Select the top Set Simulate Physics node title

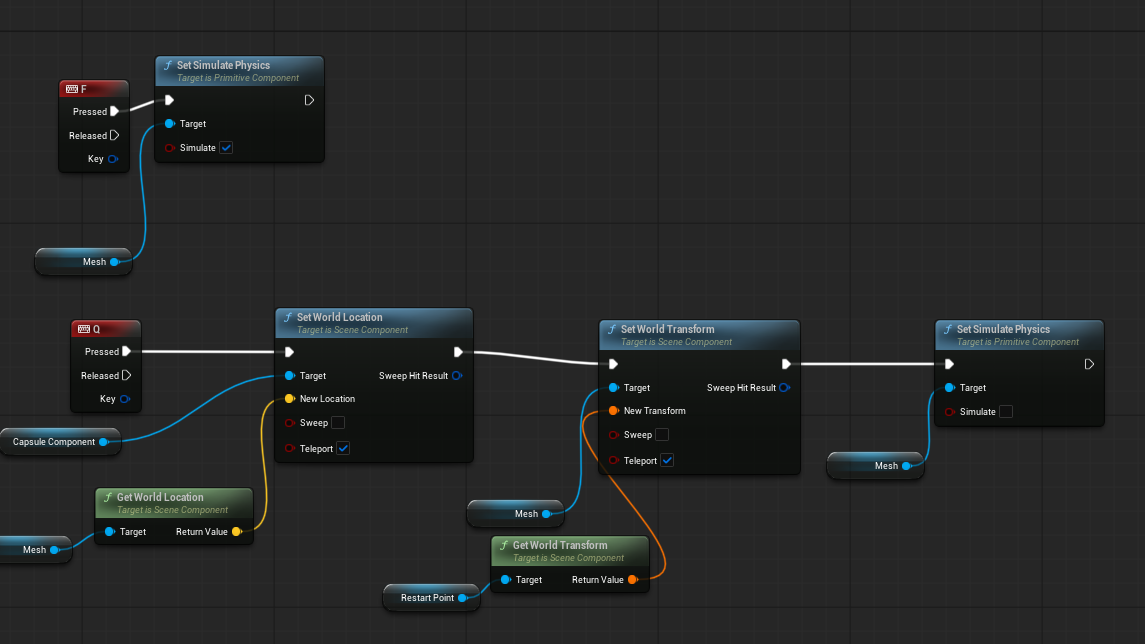point(223,65)
